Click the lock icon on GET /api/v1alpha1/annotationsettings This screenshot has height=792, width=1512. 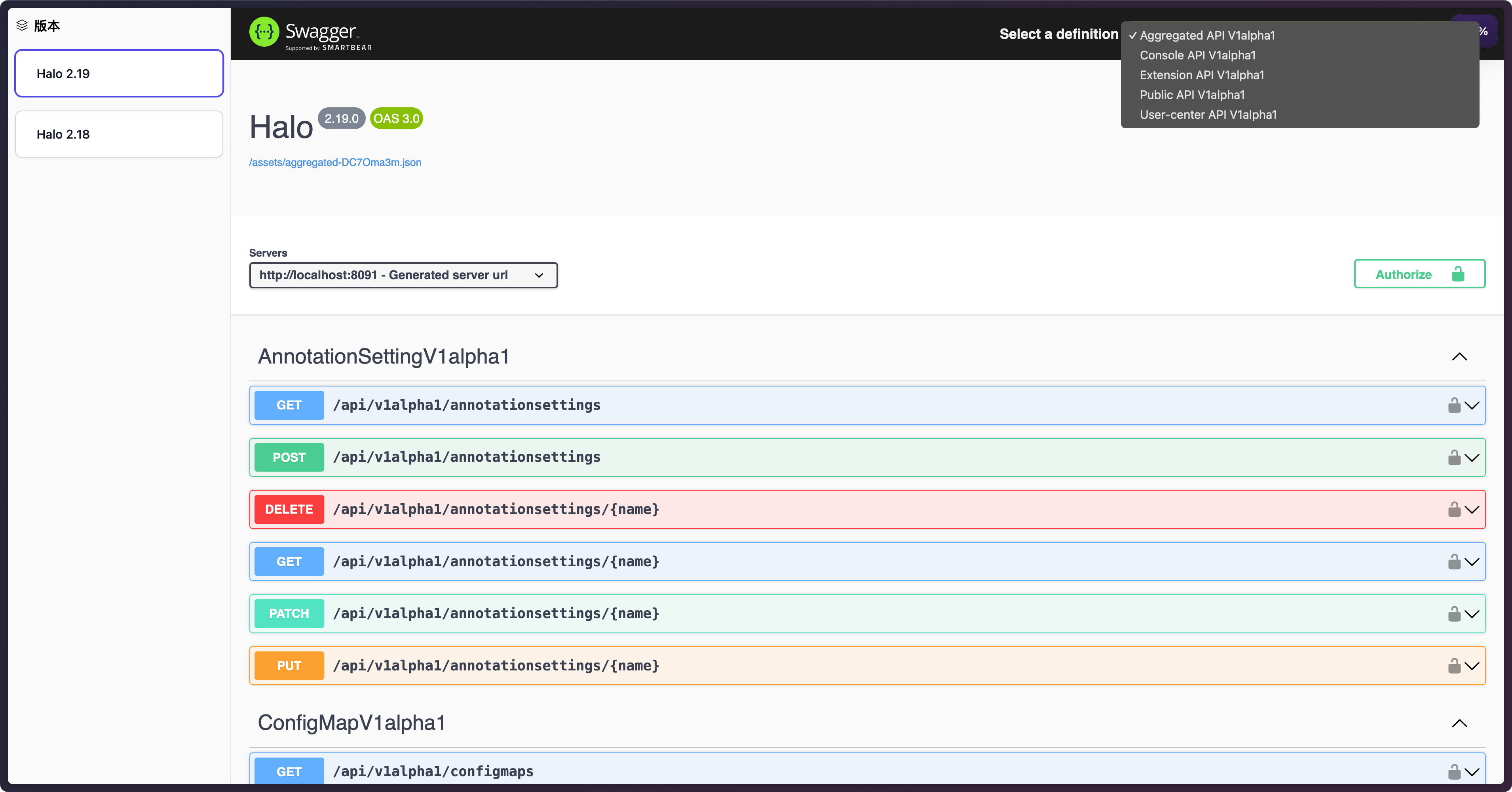(1454, 405)
